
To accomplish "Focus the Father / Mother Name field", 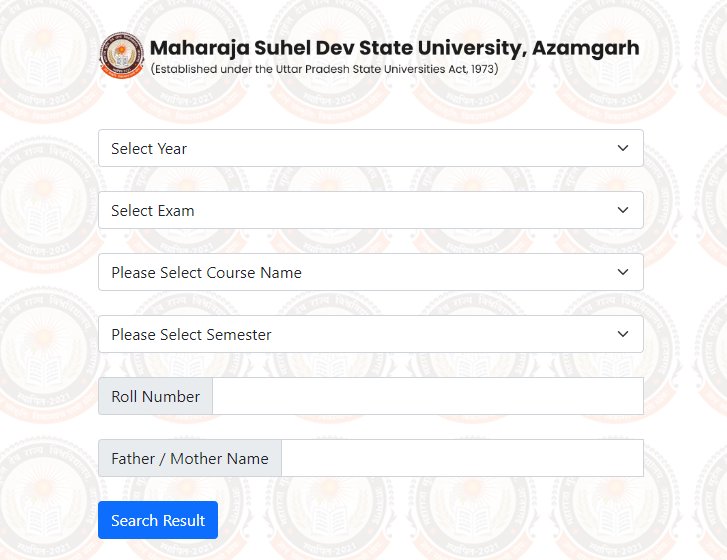I will tap(461, 458).
